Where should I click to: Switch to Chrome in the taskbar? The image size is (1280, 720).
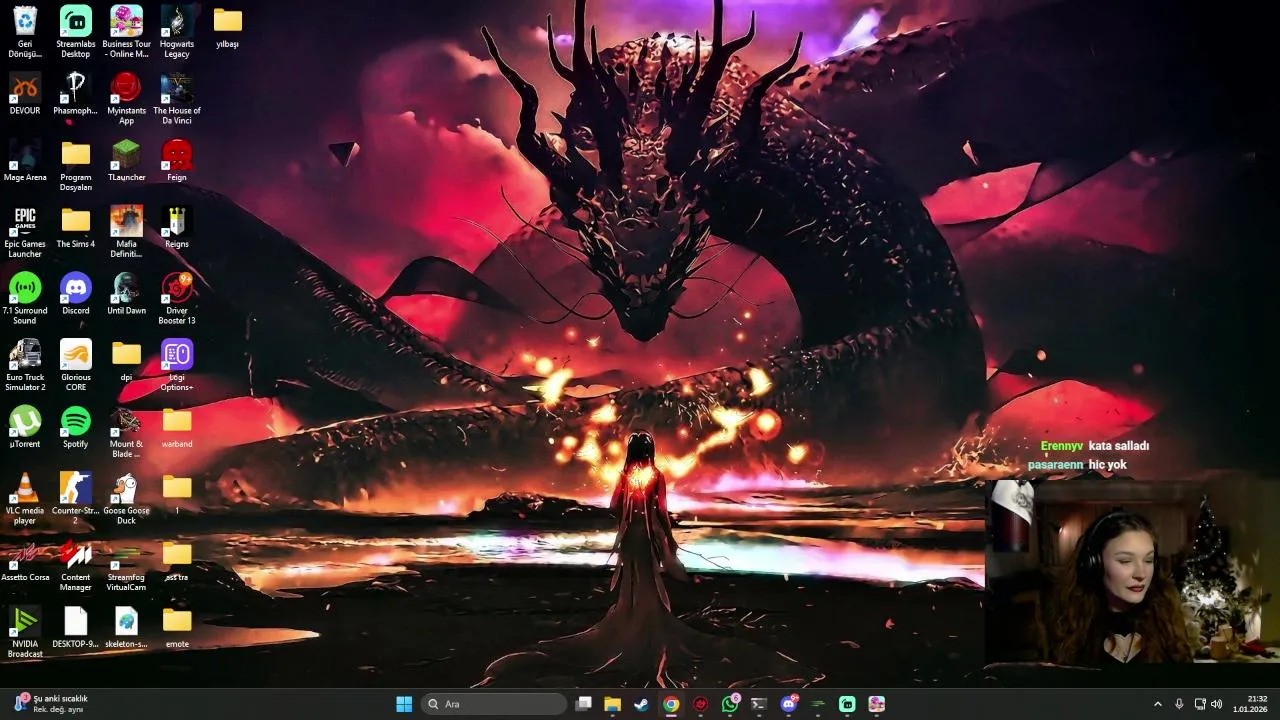point(671,704)
